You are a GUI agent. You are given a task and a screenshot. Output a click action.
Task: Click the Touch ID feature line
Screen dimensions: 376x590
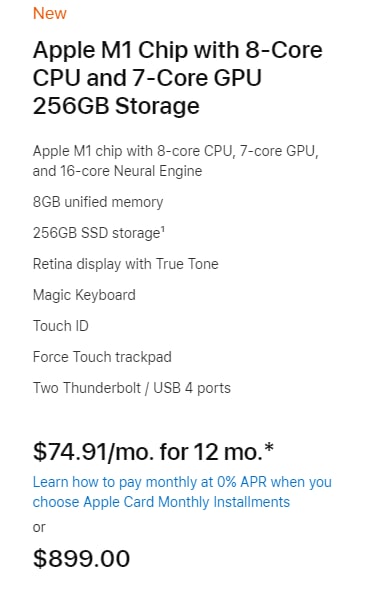point(61,326)
